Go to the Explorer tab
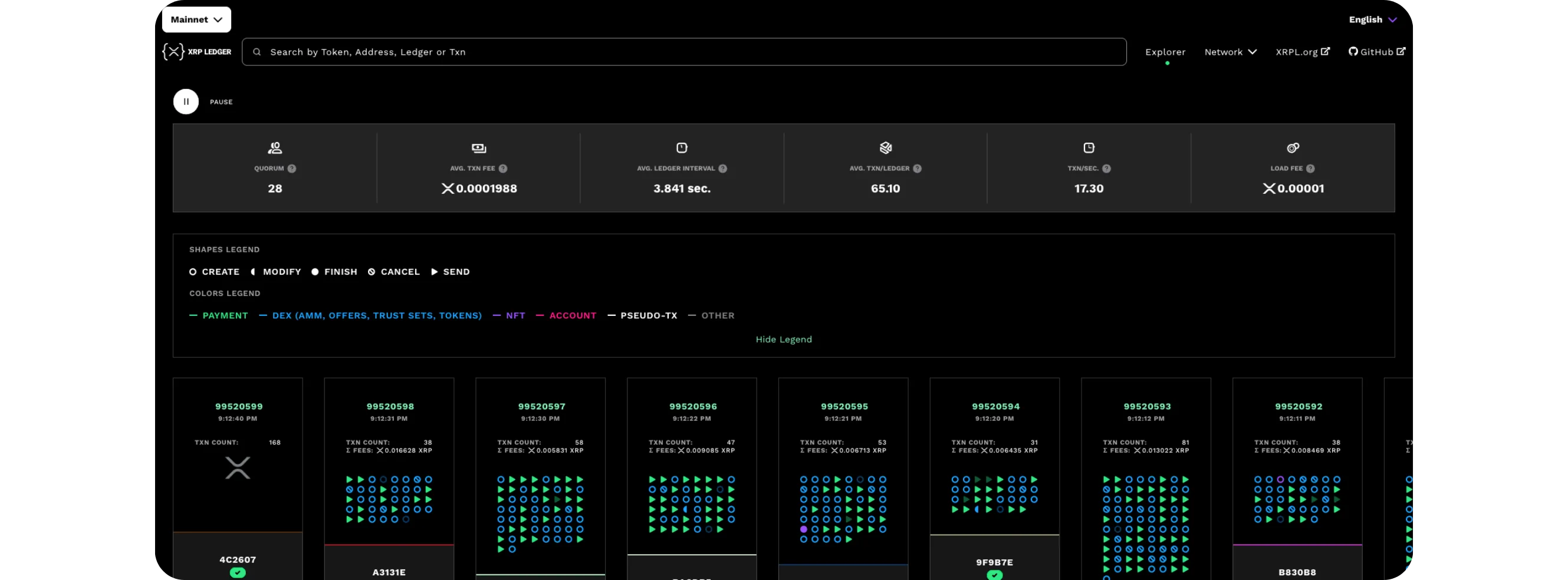1568x580 pixels. coord(1165,52)
